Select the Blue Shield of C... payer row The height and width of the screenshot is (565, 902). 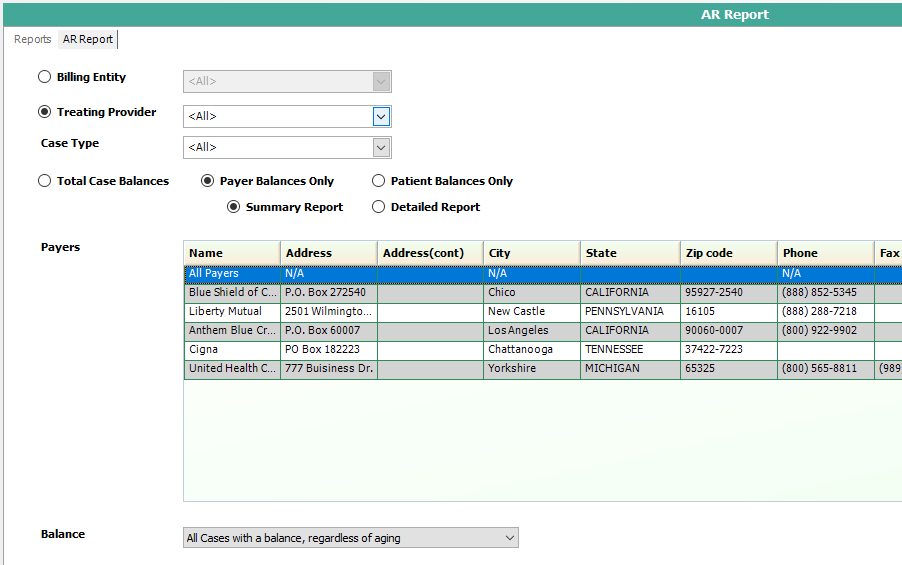(x=543, y=293)
